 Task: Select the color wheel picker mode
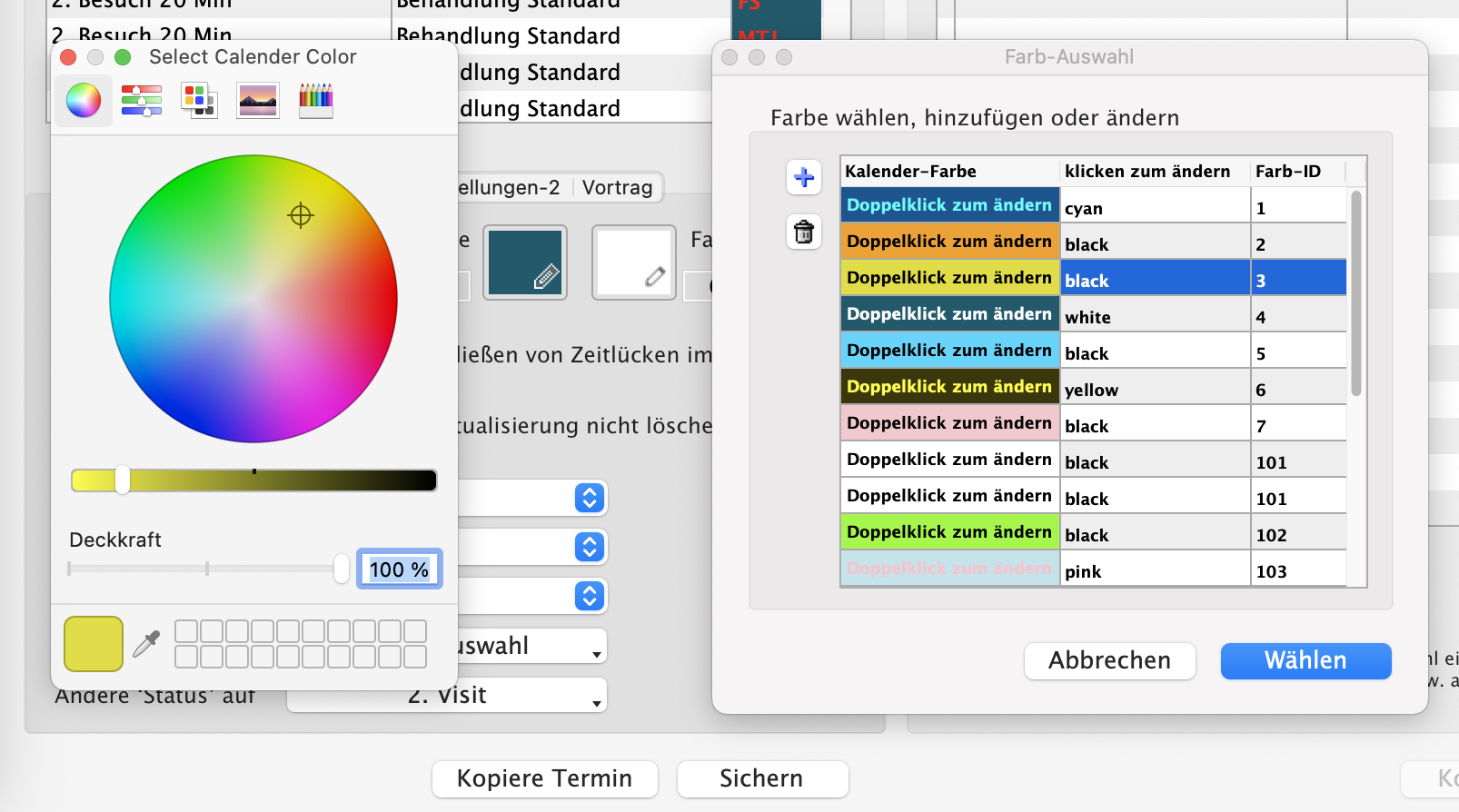tap(84, 100)
